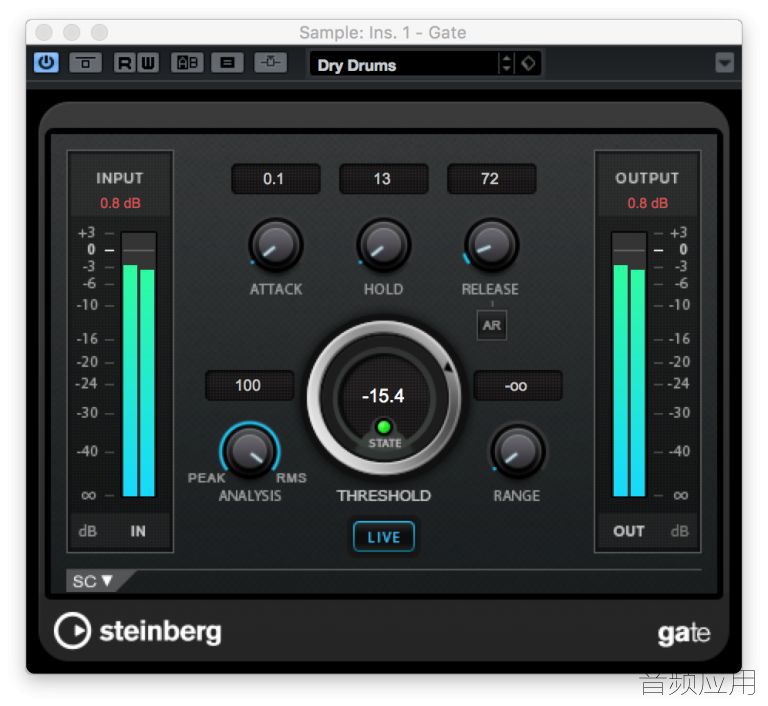Viewport: 768px width, 706px height.
Task: Click the Range knob
Action: point(518,451)
